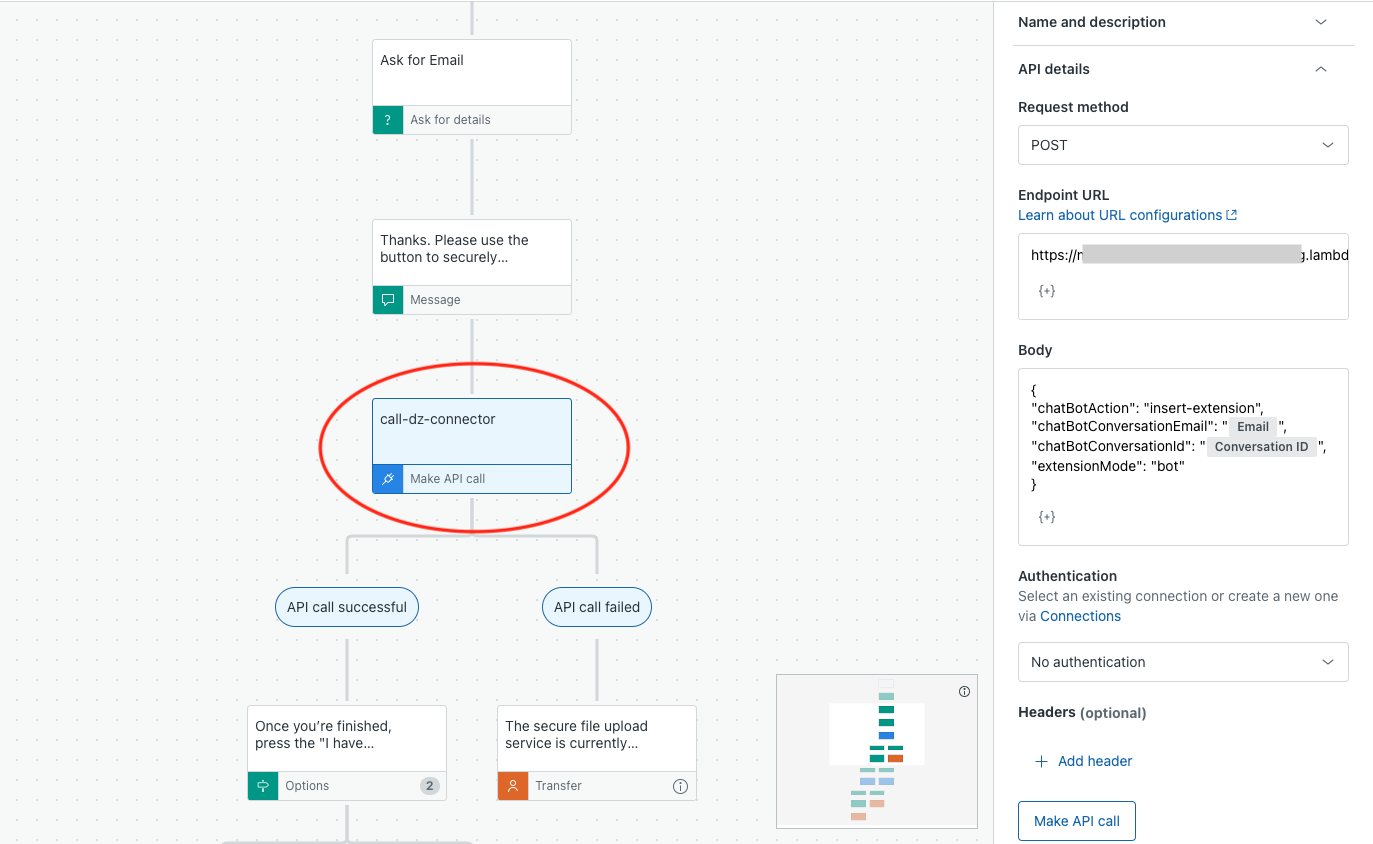The width and height of the screenshot is (1373, 844).
Task: Select the Ask for Email step card
Action: pos(472,87)
